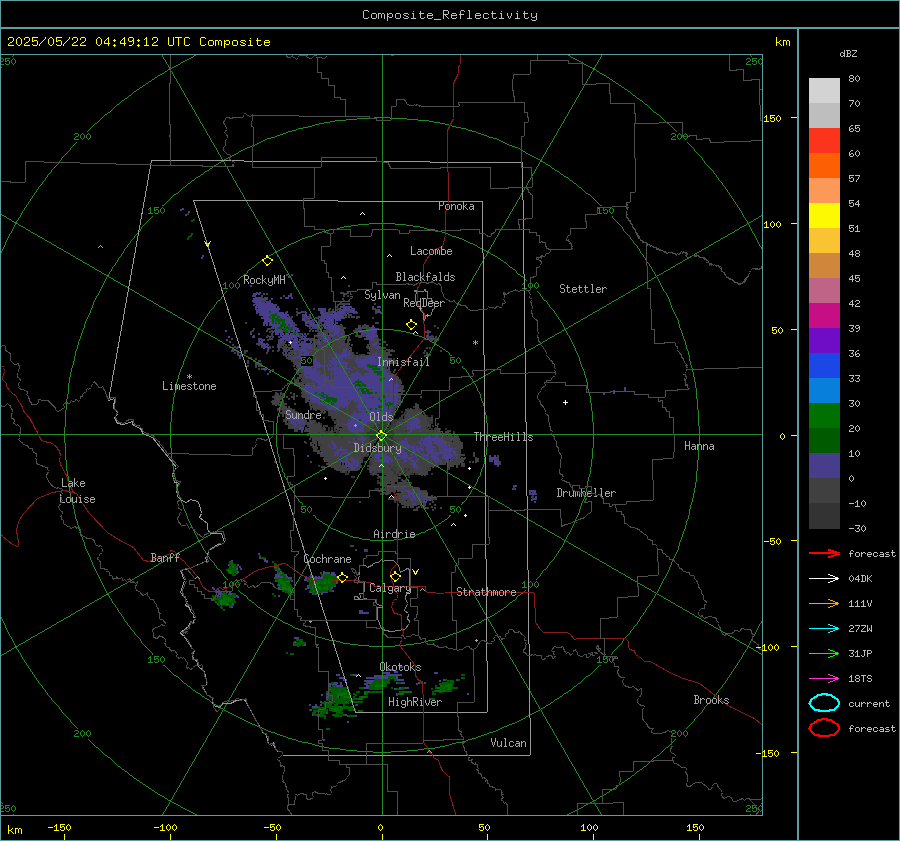Viewport: 900px width, 841px height.
Task: Click the Cochrane city label
Action: coord(327,559)
